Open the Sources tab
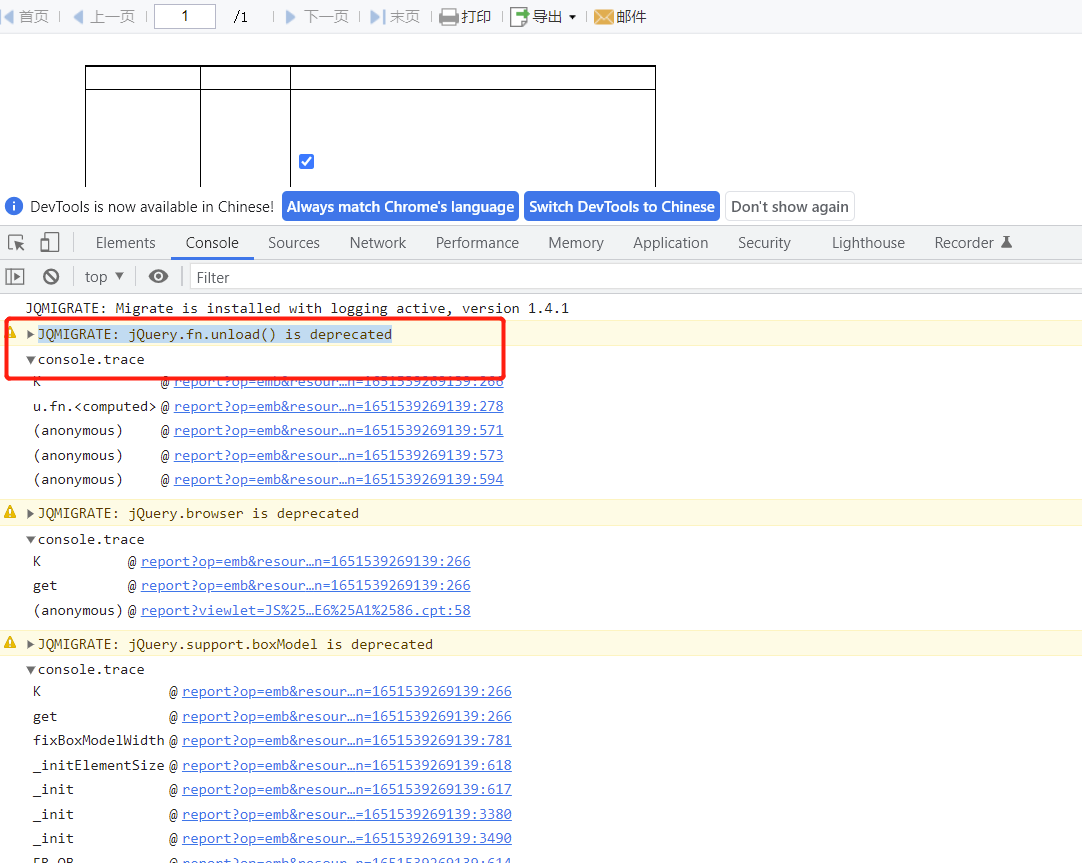 [x=294, y=243]
